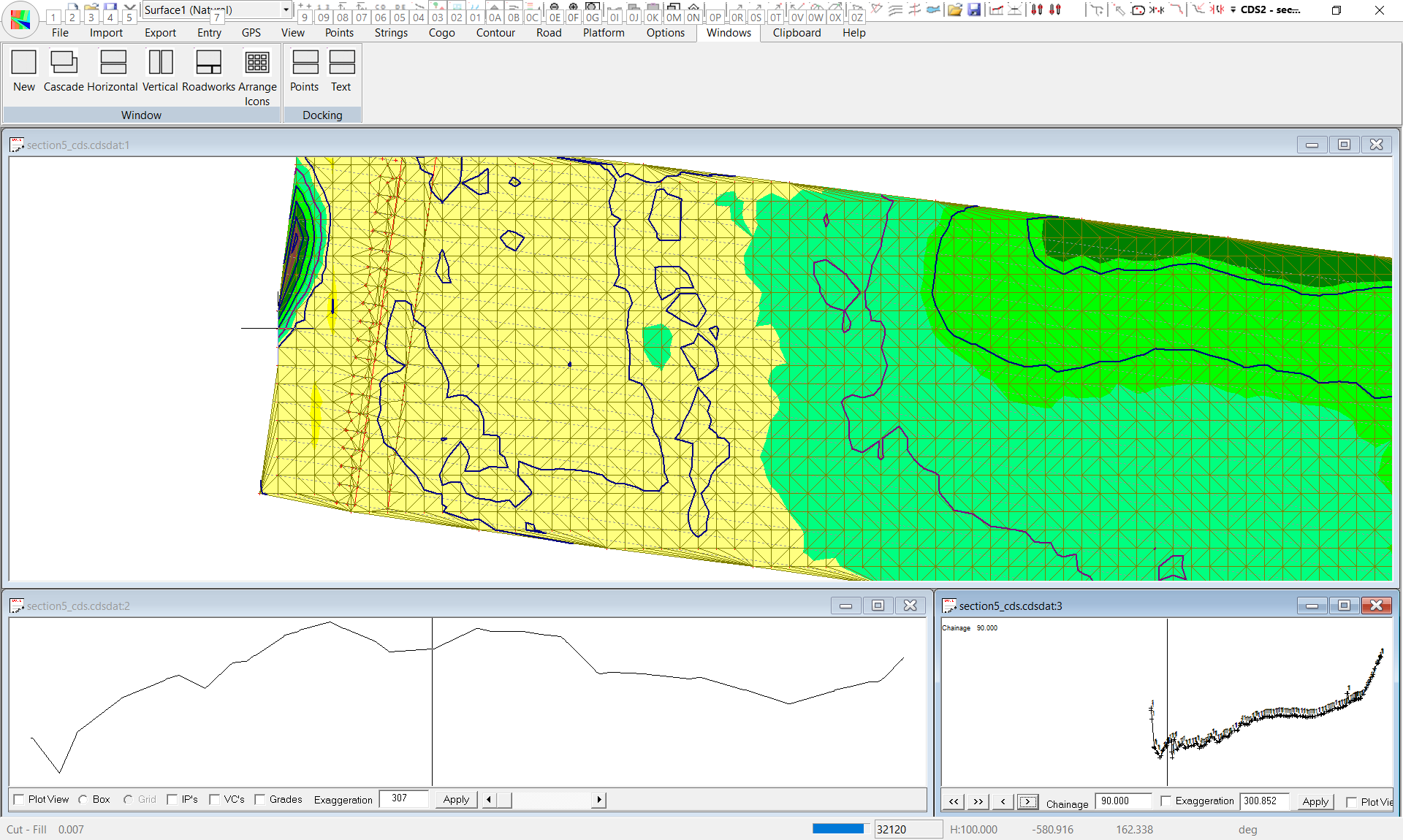This screenshot has height=840, width=1403.
Task: Enable the Plot View checkbox in the profile window
Action: click(20, 800)
